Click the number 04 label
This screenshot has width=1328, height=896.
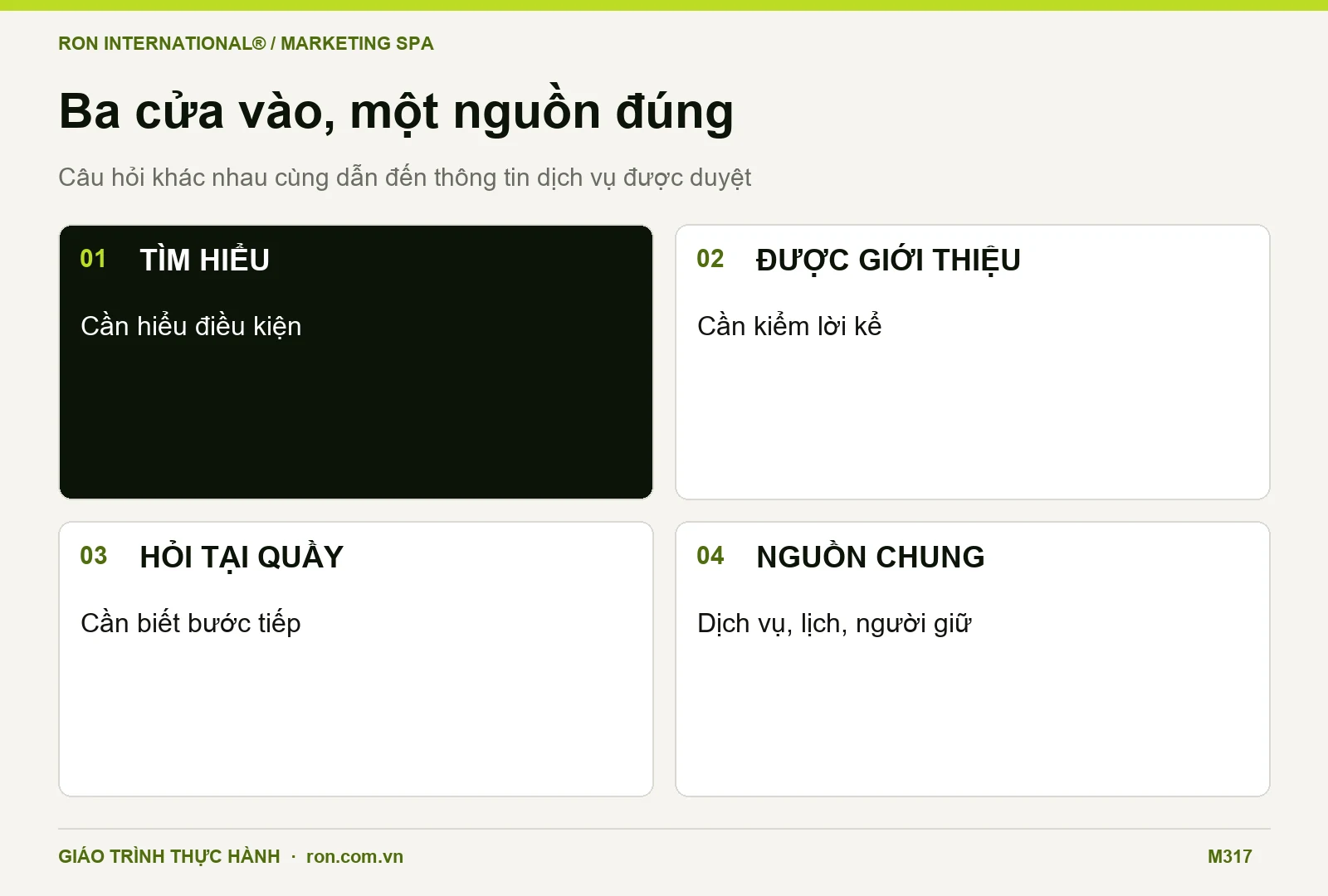pos(710,556)
